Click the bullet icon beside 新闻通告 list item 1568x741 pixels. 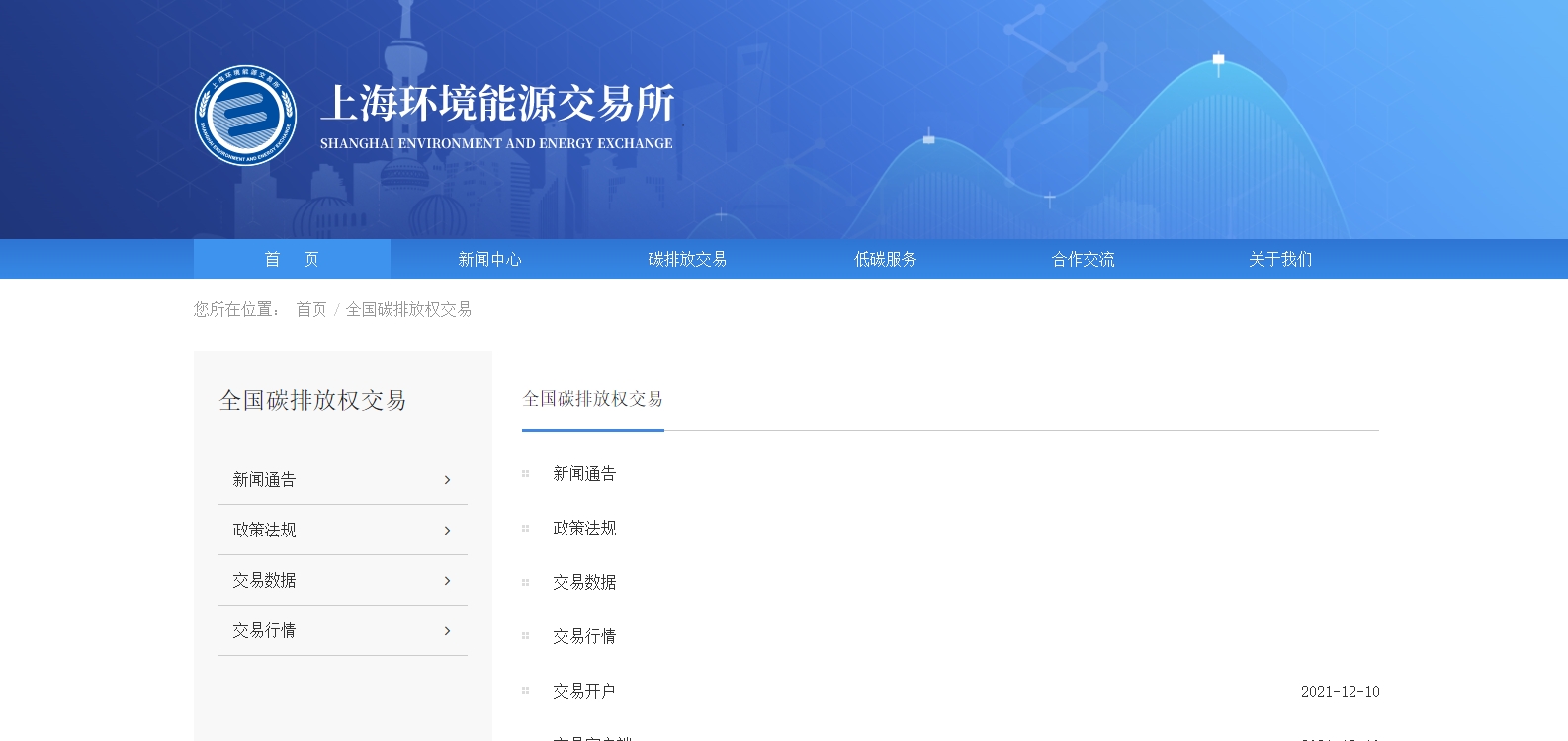click(x=526, y=474)
